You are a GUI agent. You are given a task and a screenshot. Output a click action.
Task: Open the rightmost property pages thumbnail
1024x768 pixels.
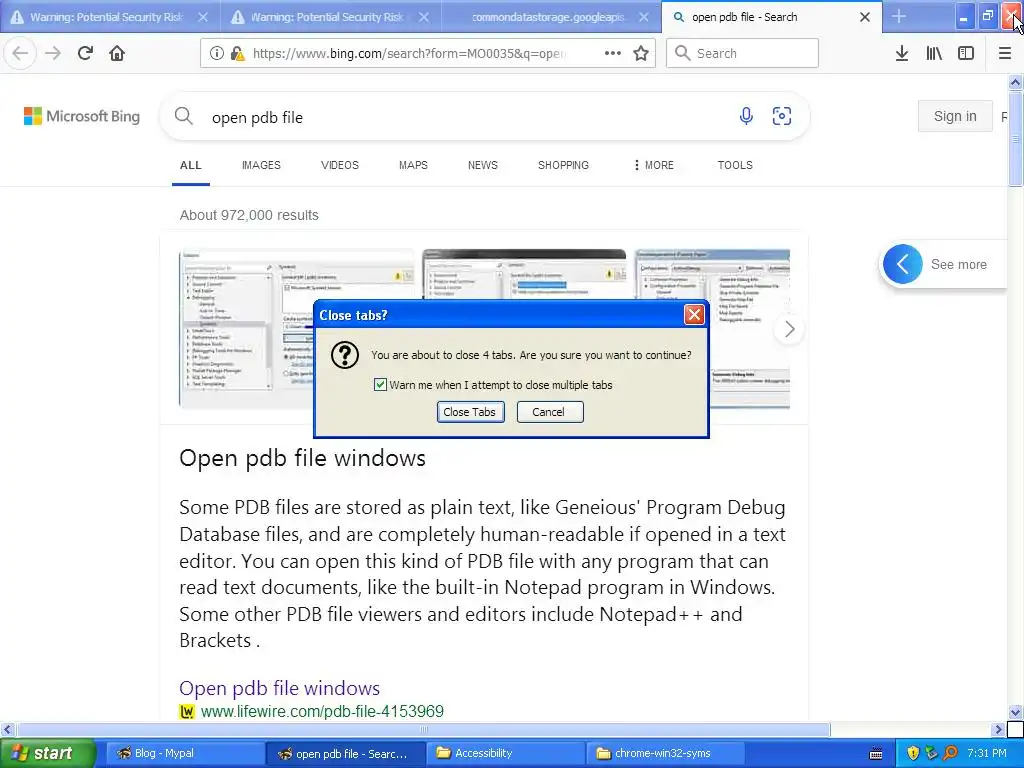(712, 329)
